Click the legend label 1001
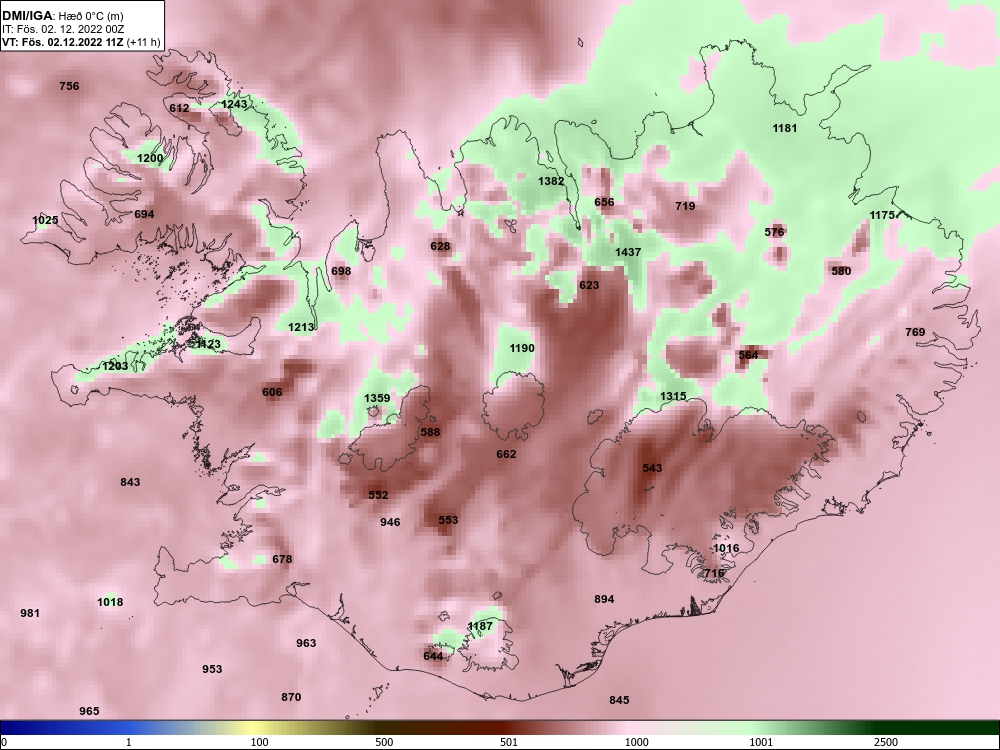This screenshot has height=750, width=1000. [x=761, y=742]
